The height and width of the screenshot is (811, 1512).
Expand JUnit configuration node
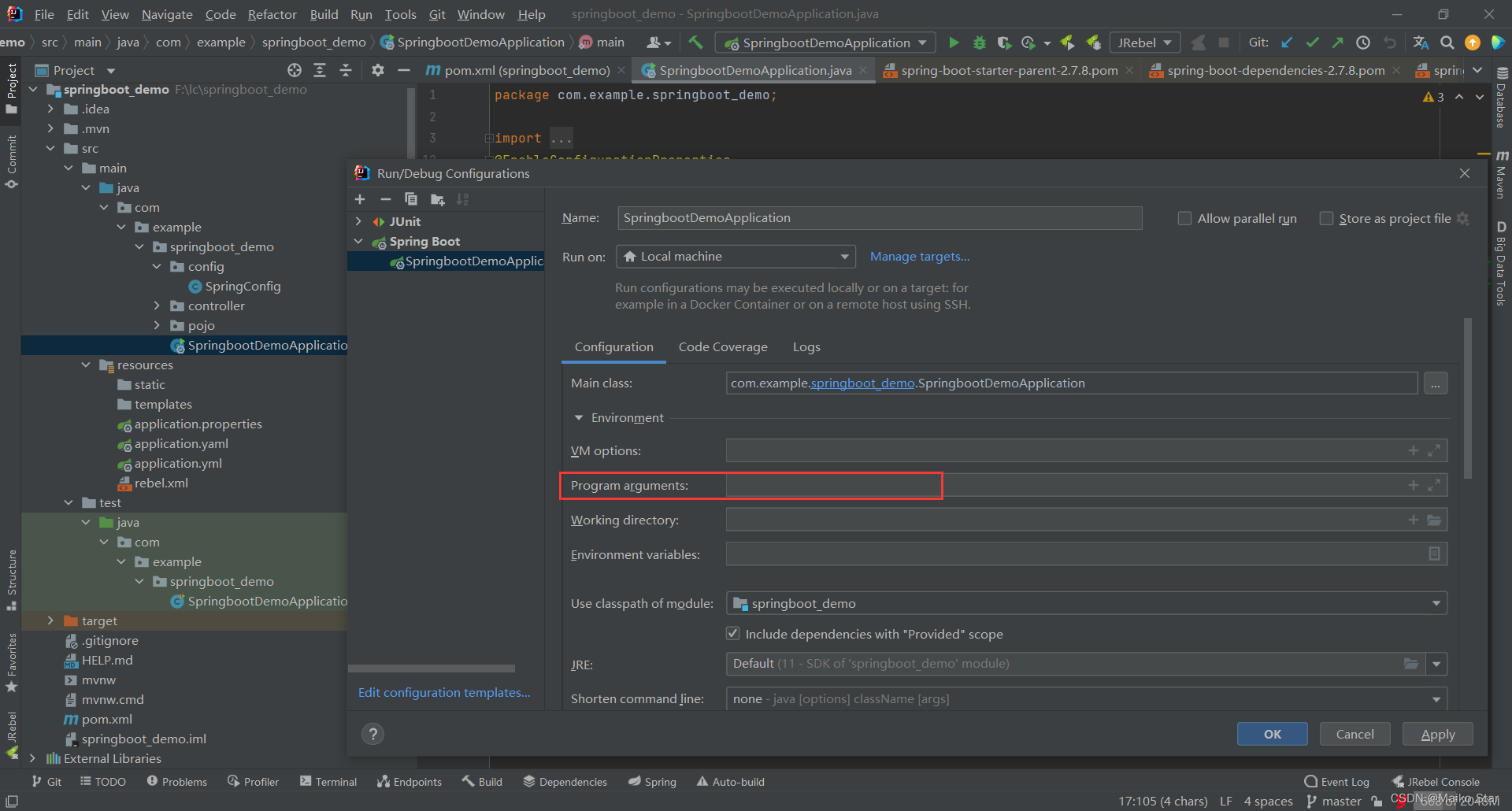tap(359, 221)
